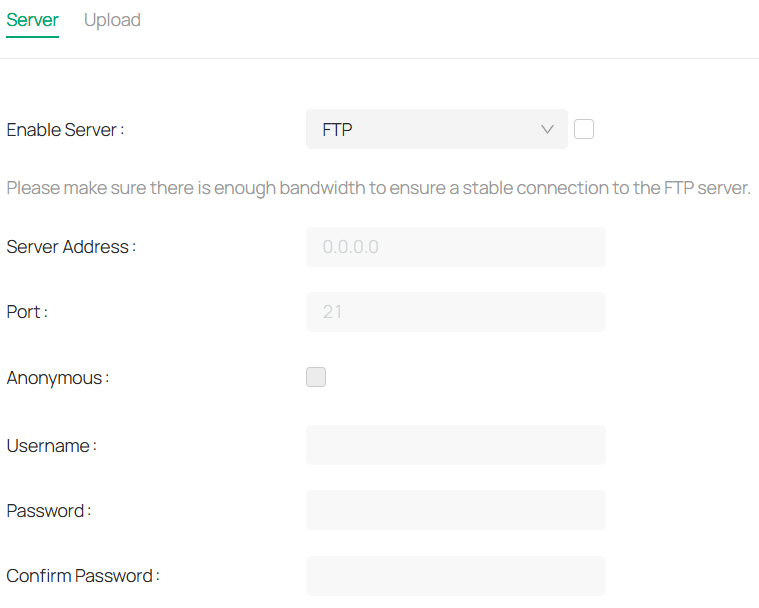Click into the Username input field

tap(456, 445)
